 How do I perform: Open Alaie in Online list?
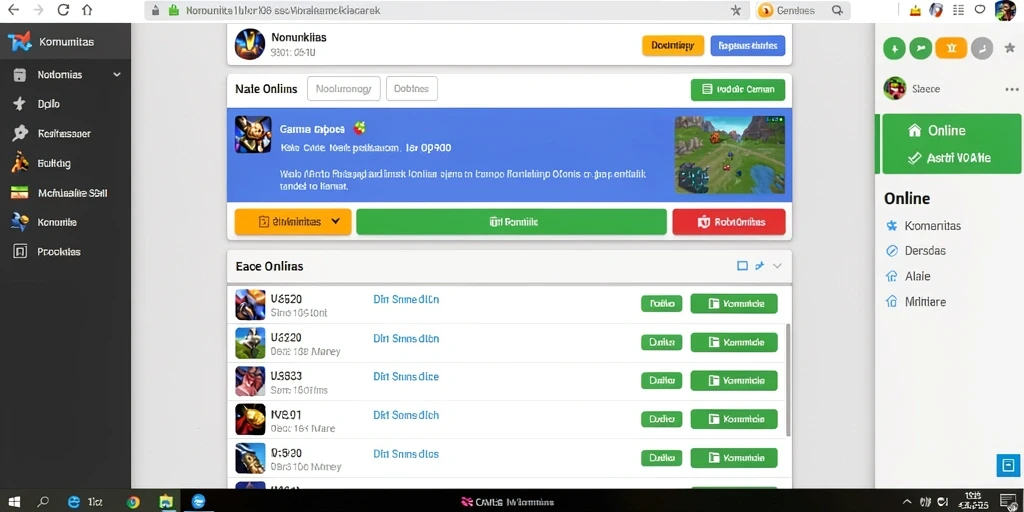908,276
